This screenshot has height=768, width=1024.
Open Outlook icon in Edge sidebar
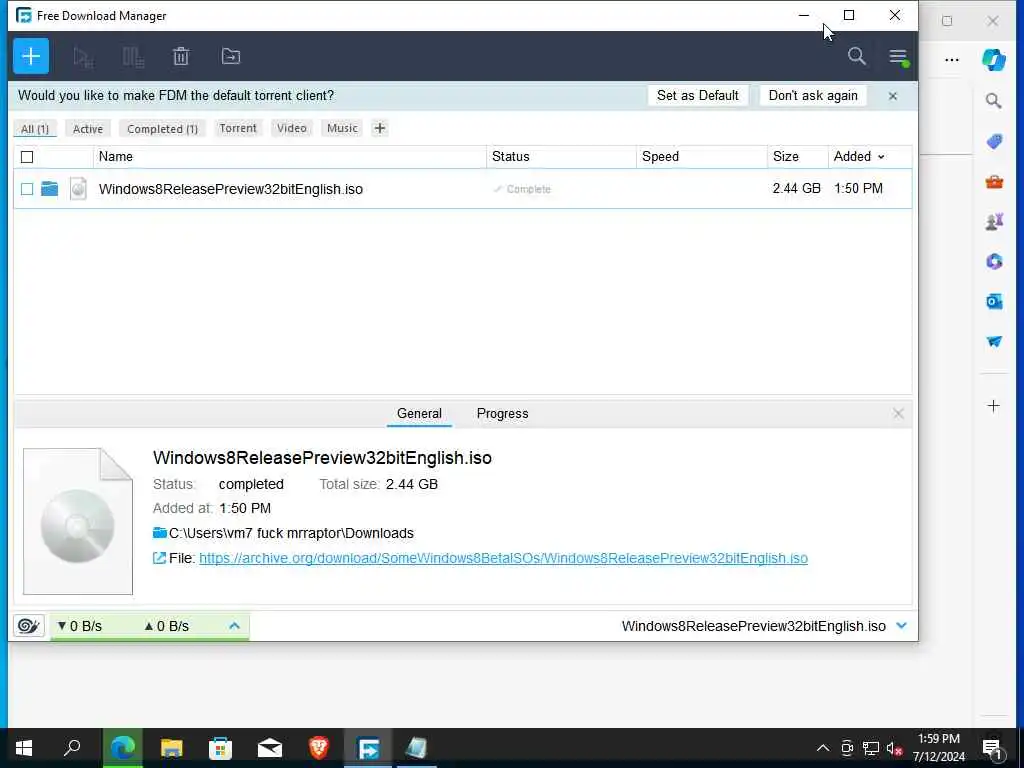click(x=994, y=301)
